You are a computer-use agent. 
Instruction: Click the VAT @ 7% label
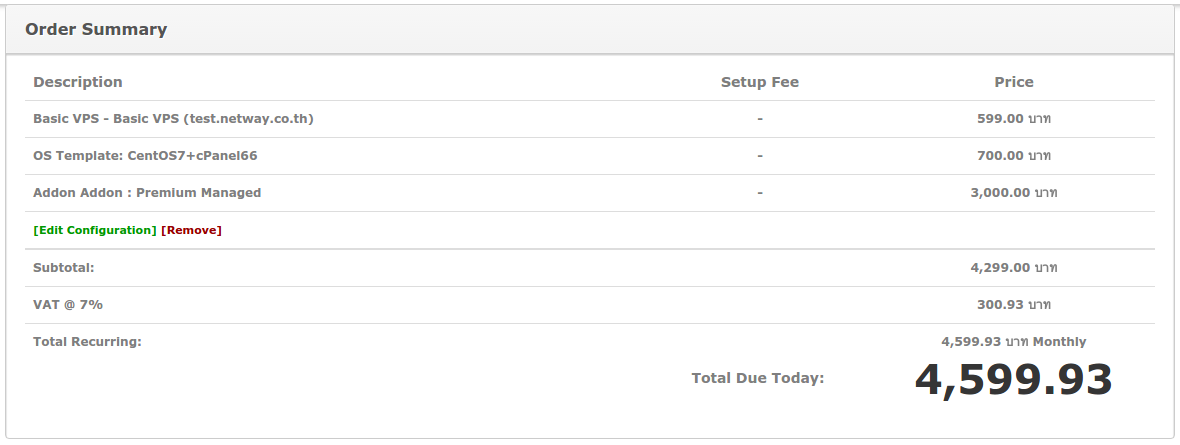pos(68,305)
